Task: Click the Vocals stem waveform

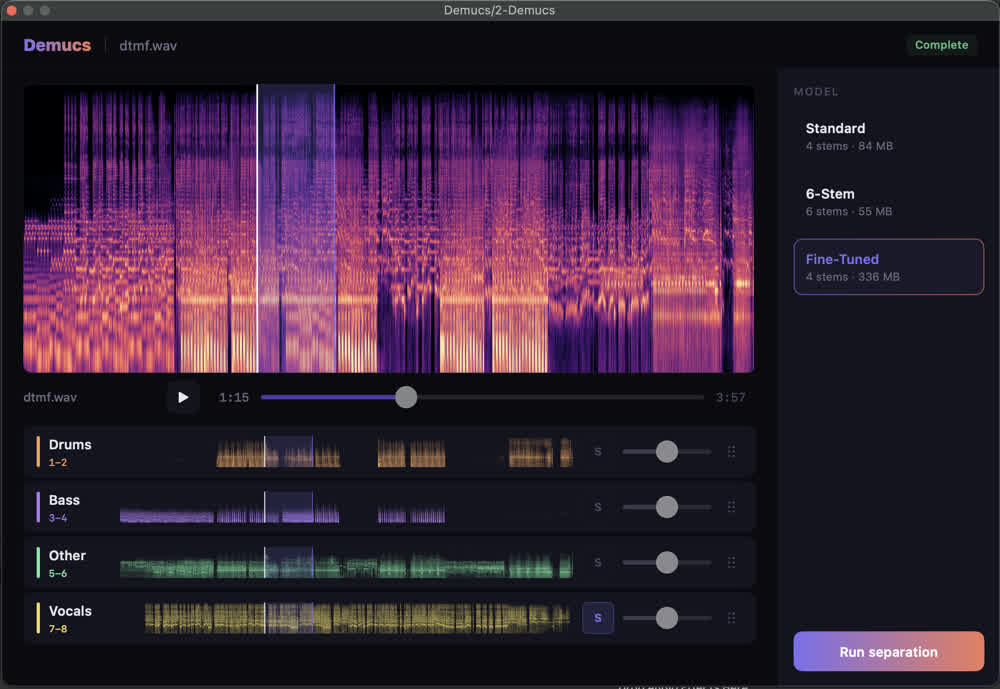Action: pos(357,618)
